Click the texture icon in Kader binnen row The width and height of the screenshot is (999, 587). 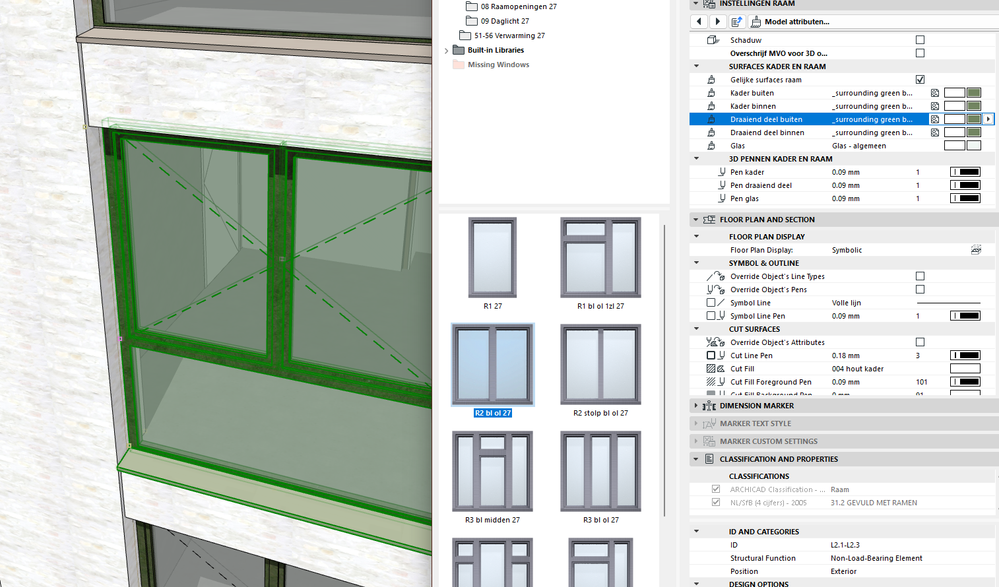click(x=935, y=106)
